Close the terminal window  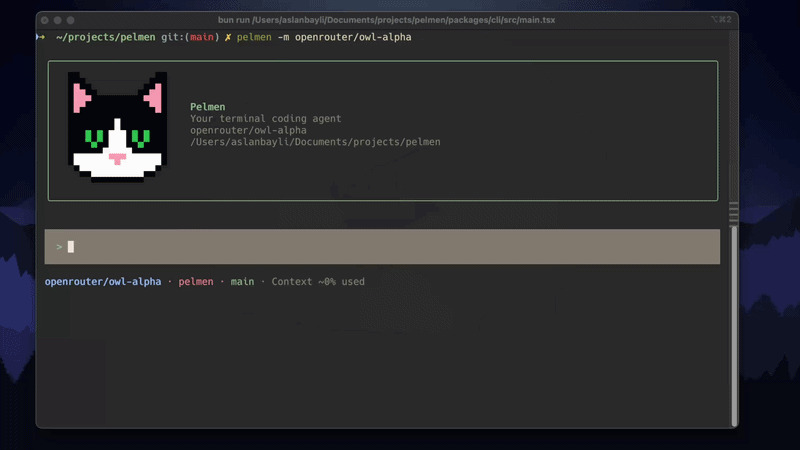(x=45, y=20)
